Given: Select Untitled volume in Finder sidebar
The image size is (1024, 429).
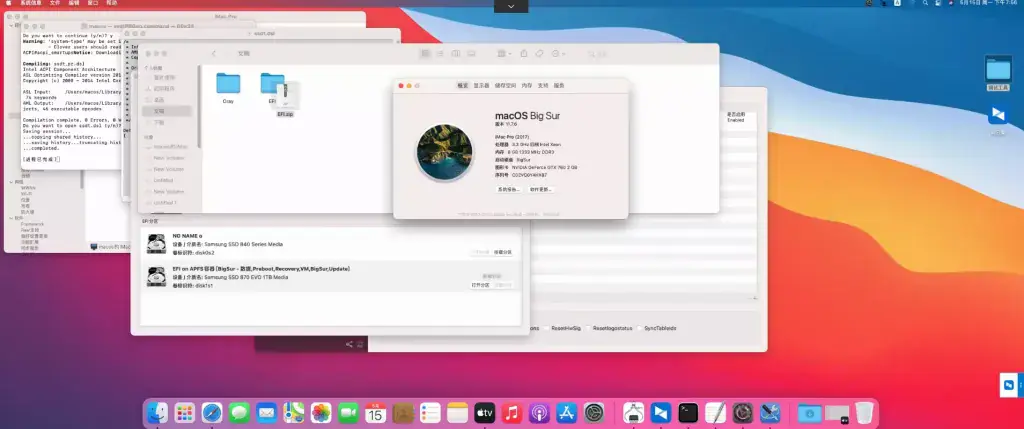Looking at the screenshot, I should (x=163, y=180).
